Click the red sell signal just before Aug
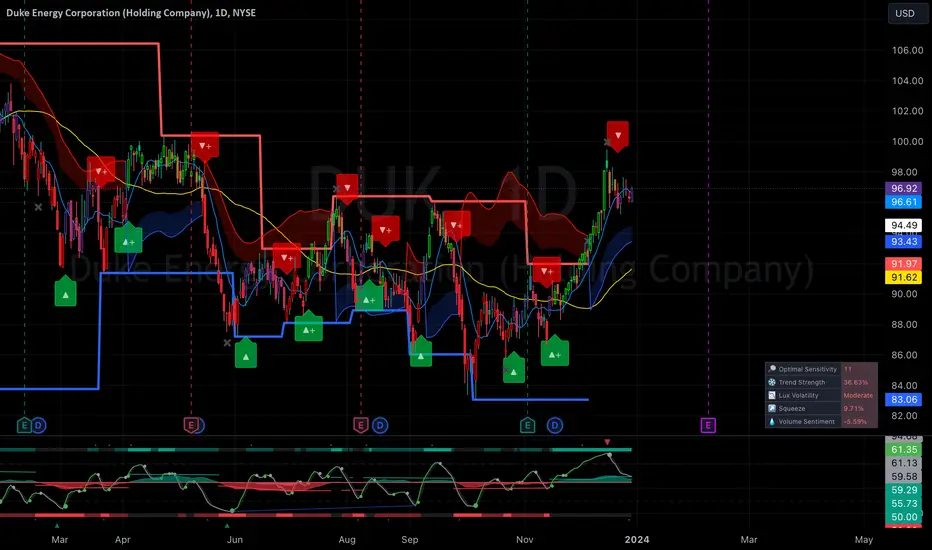The width and height of the screenshot is (932, 550). click(x=347, y=188)
